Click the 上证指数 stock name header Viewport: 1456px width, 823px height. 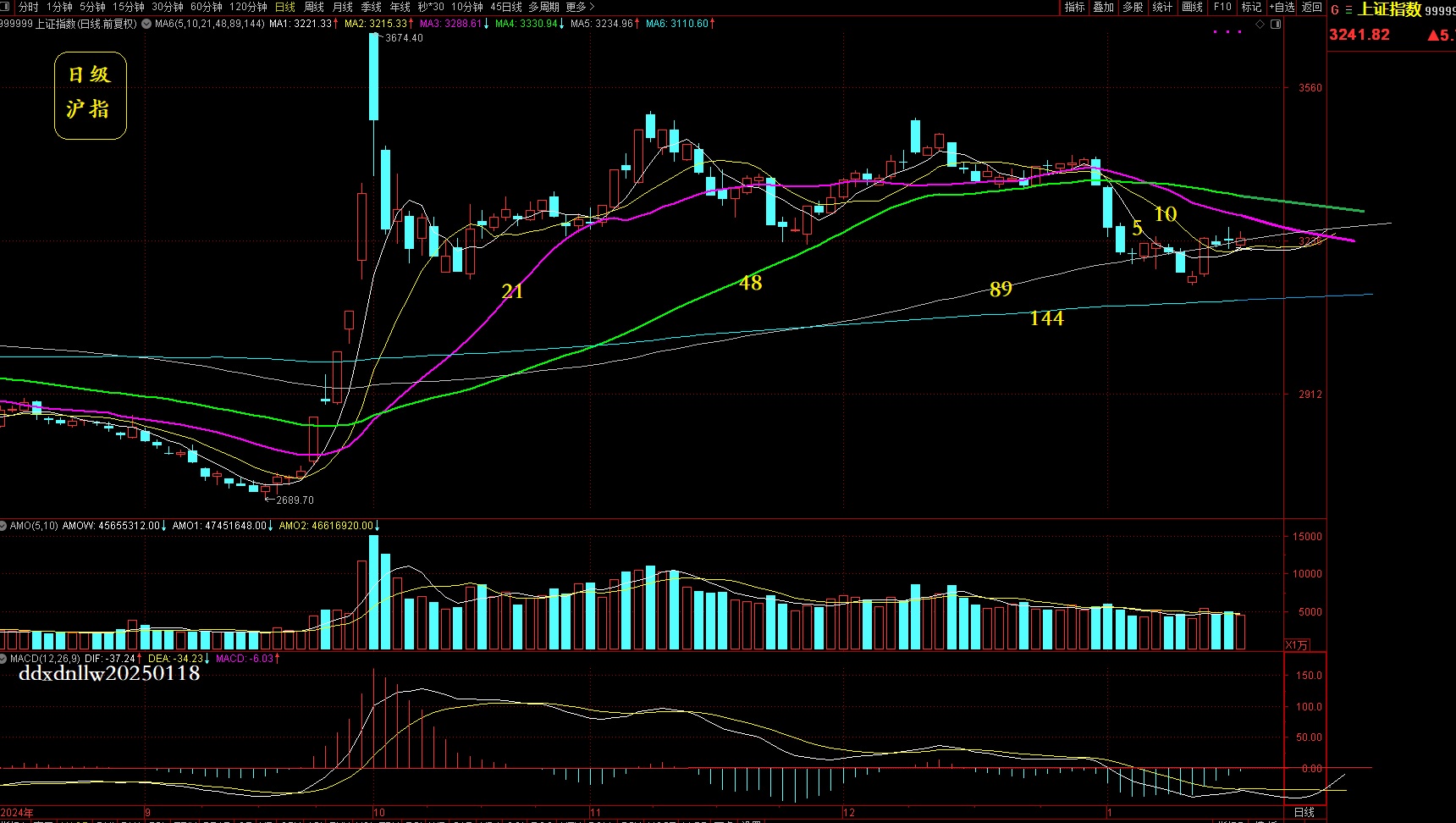click(1389, 9)
